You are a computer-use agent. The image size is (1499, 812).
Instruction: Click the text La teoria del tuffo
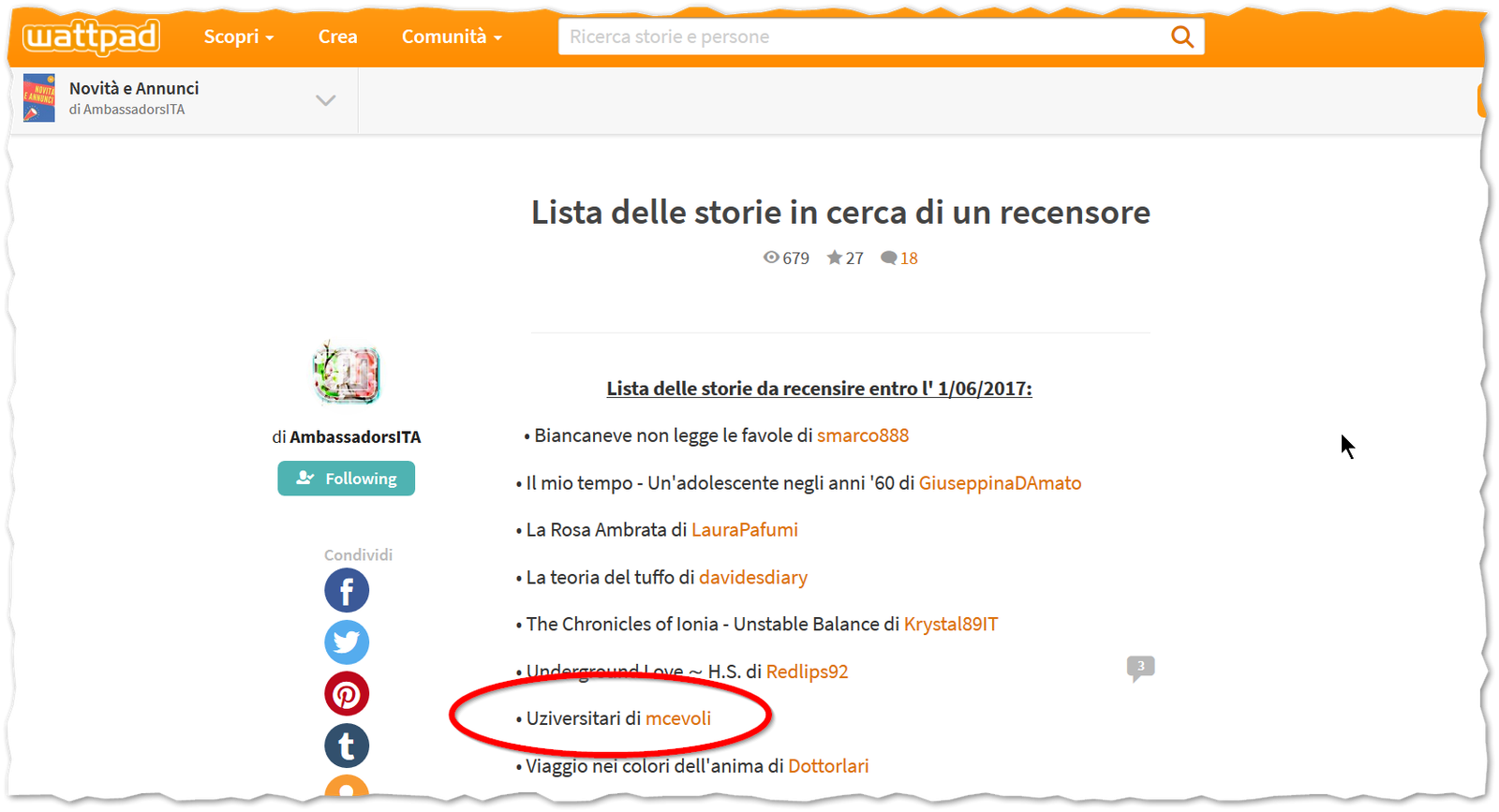click(601, 578)
